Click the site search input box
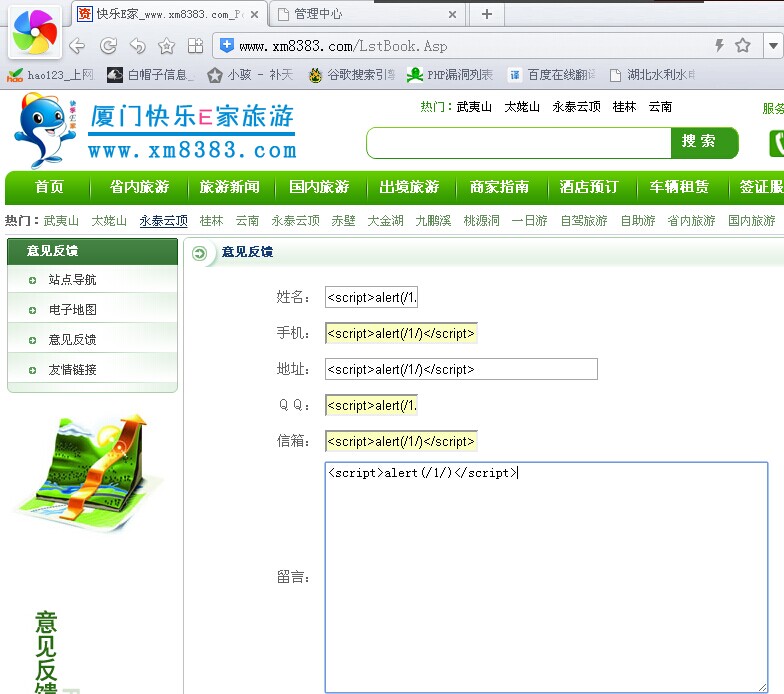784x694 pixels. coord(518,143)
